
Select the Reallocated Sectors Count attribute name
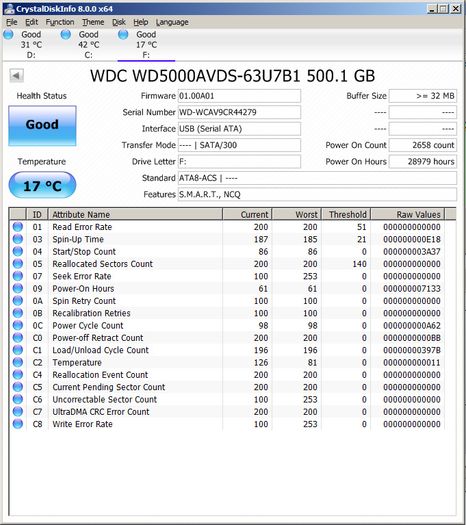(102, 264)
